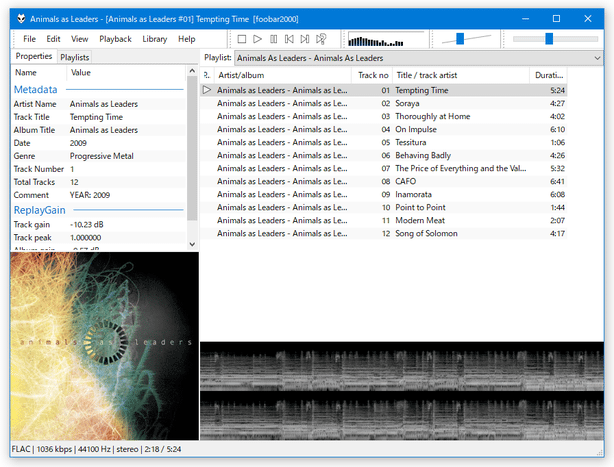Image resolution: width=614 pixels, height=467 pixels.
Task: Maximize the foobar2000 window
Action: click(556, 18)
